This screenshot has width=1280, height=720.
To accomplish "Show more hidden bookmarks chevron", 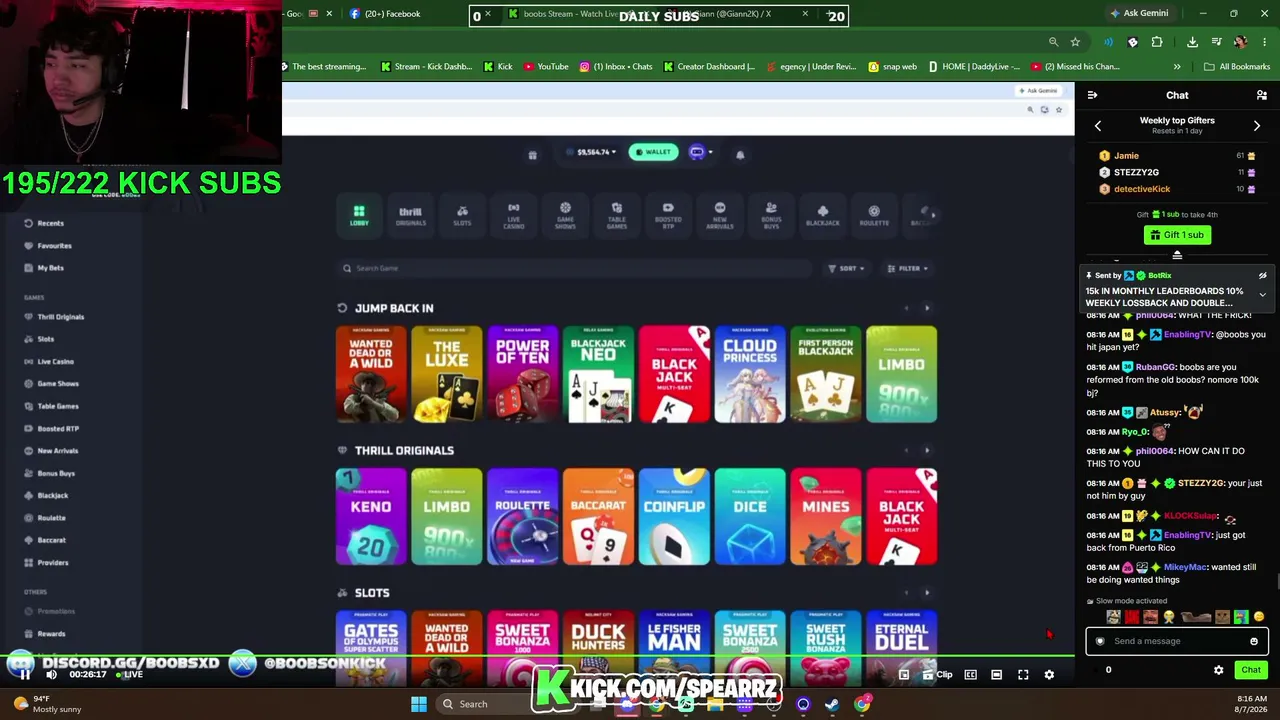I will pos(1177,67).
